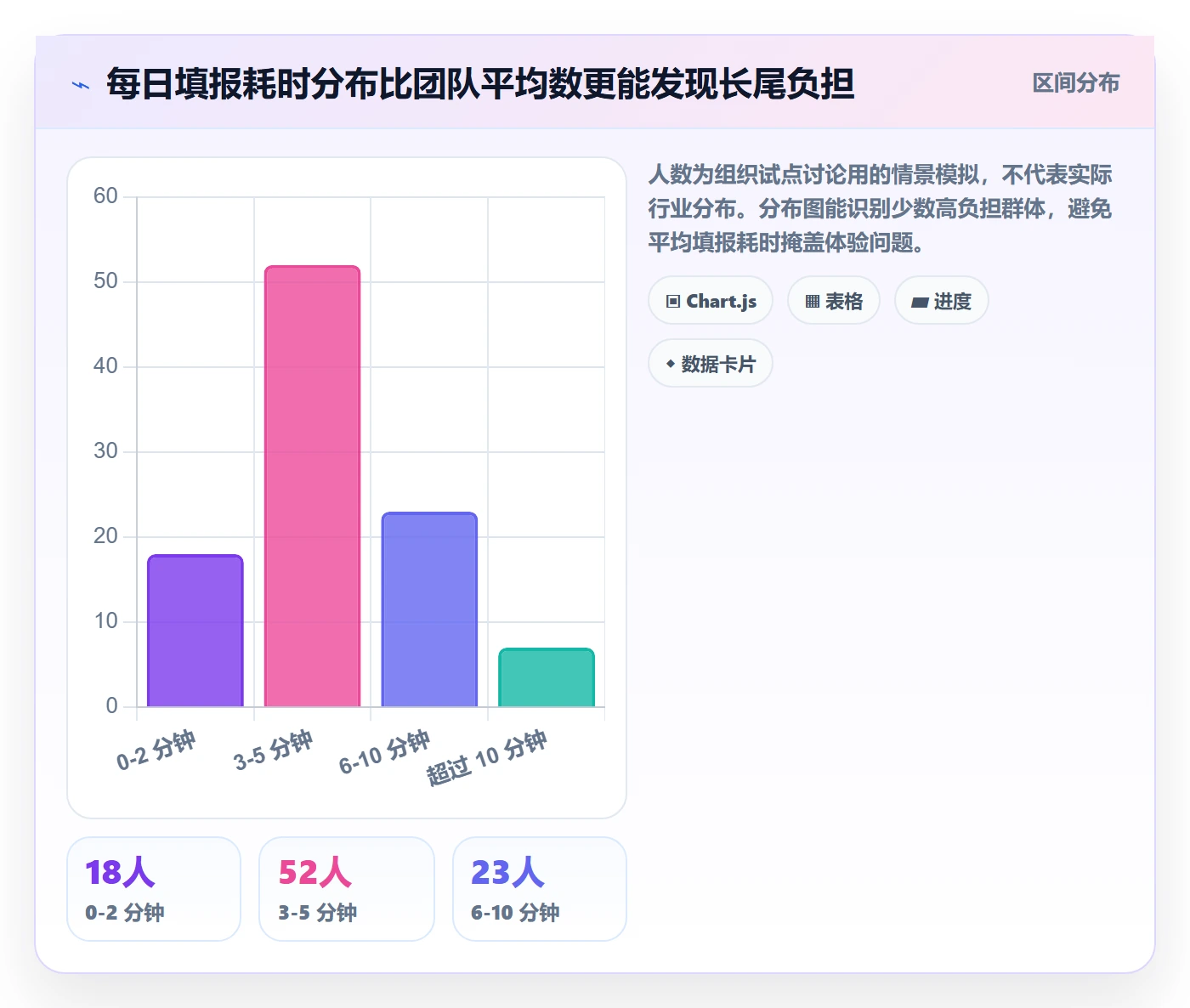Click the lightning bolt icon beside the title

point(81,85)
